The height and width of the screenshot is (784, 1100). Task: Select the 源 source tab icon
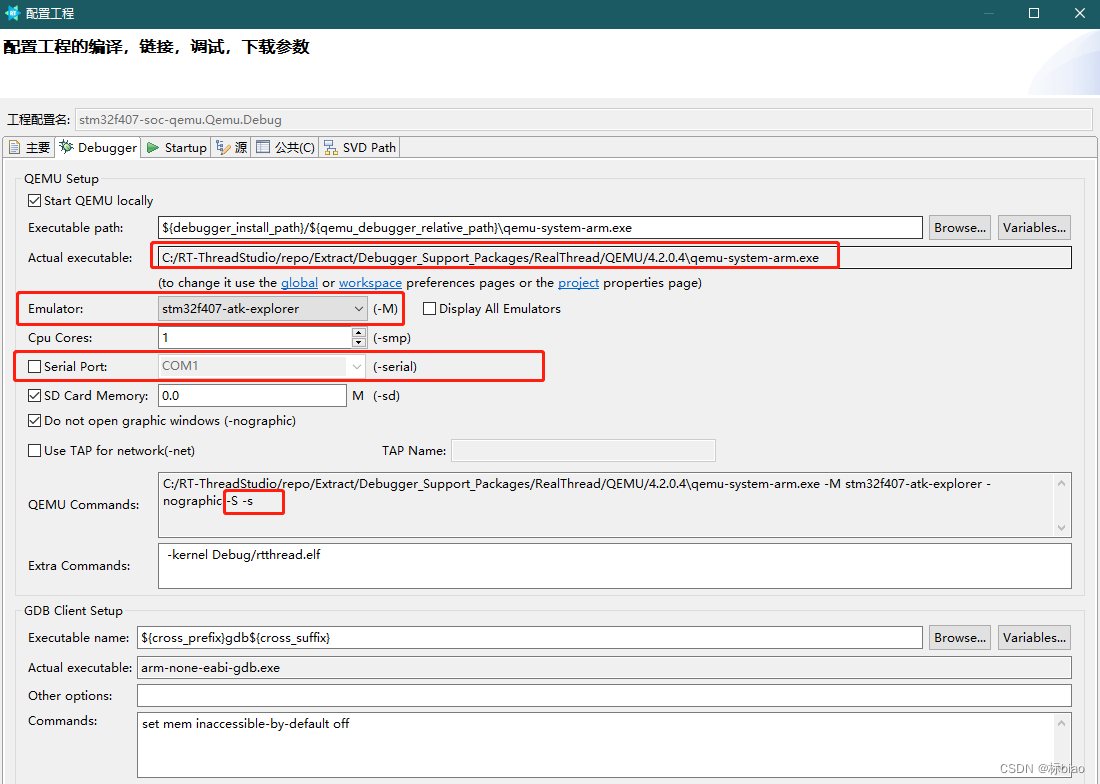(224, 147)
